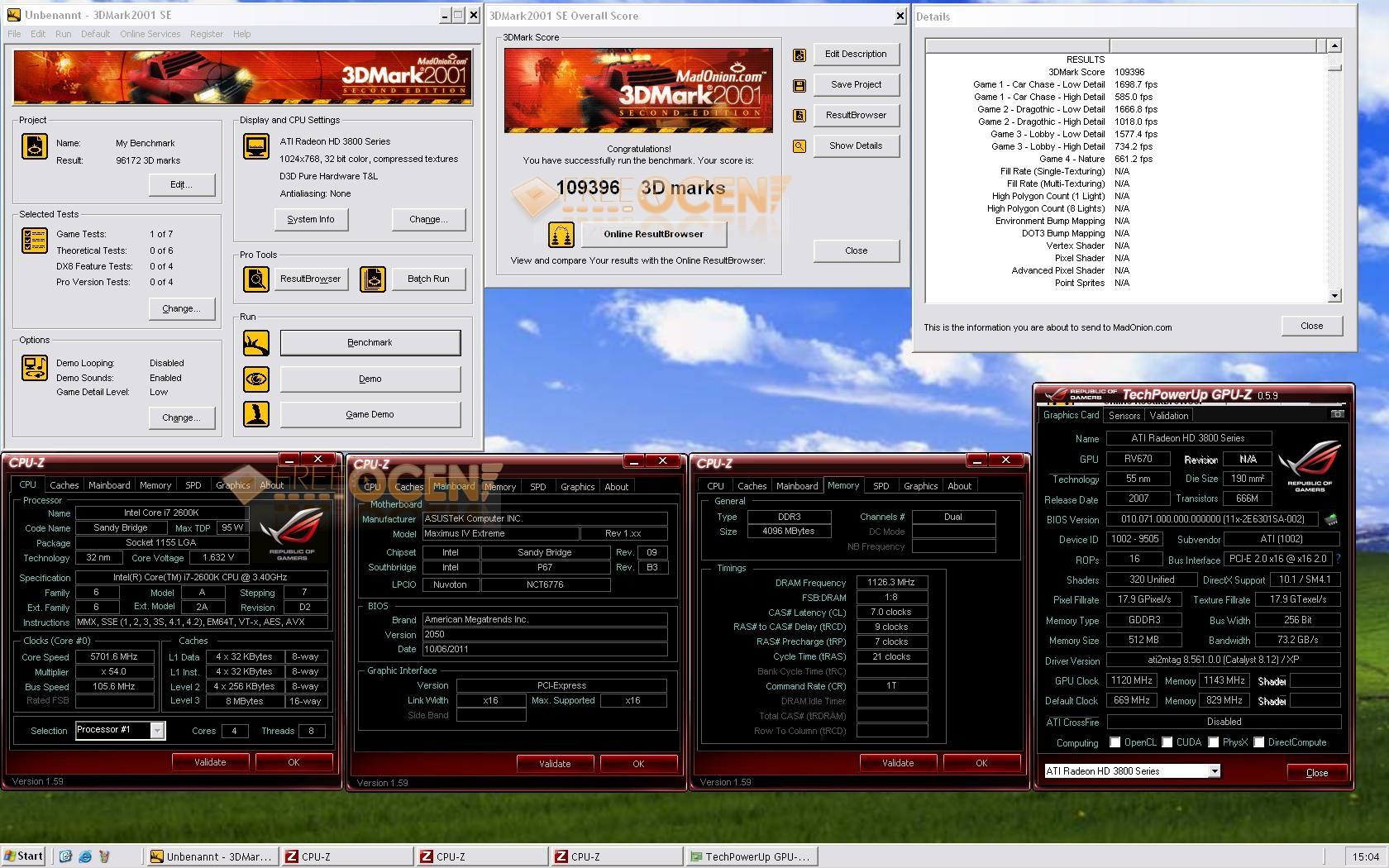Screen dimensions: 1389x868
Task: Click the Details list scroll up arrow
Action: (1334, 45)
